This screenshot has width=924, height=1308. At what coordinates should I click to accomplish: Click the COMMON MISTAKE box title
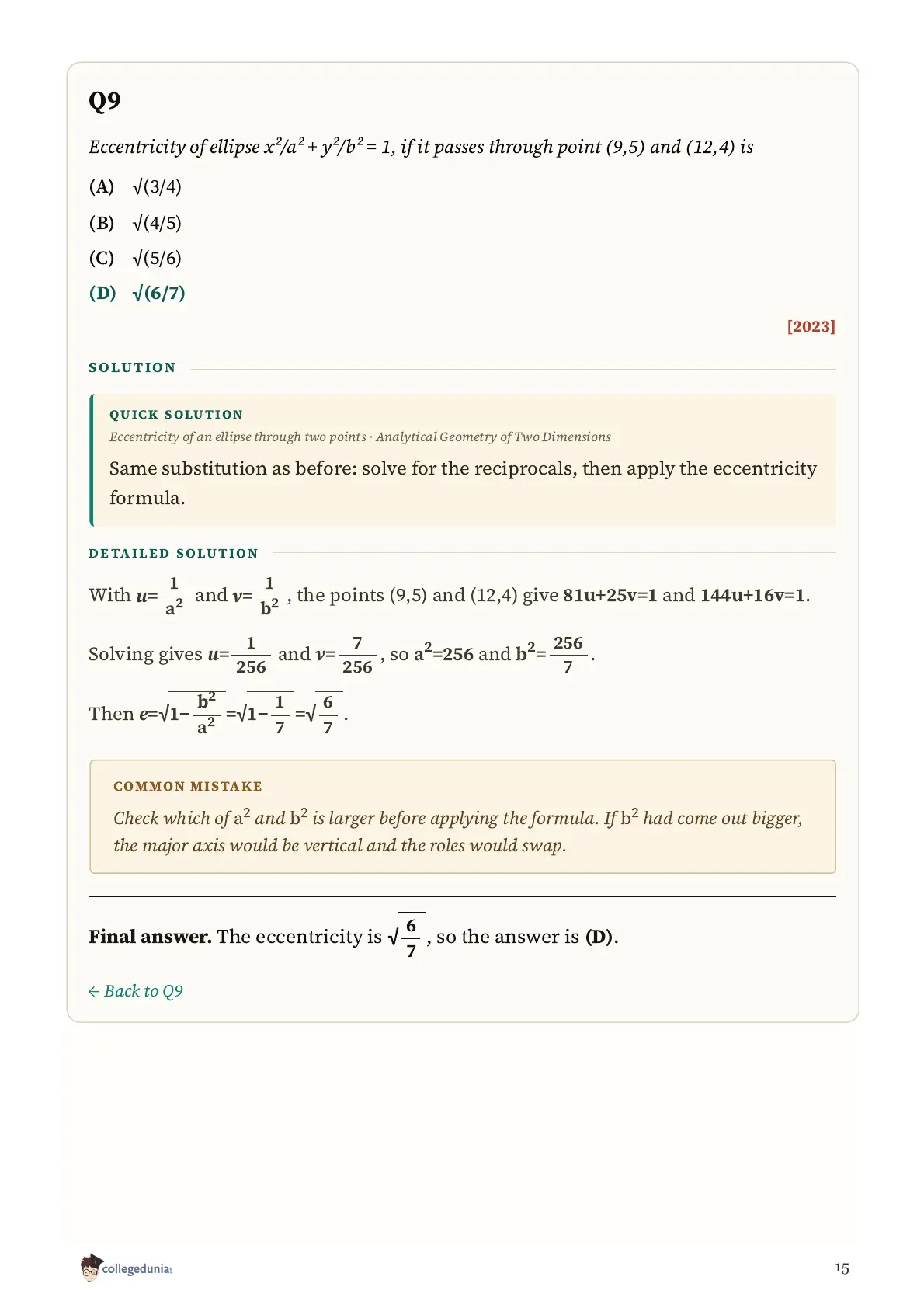(x=188, y=786)
